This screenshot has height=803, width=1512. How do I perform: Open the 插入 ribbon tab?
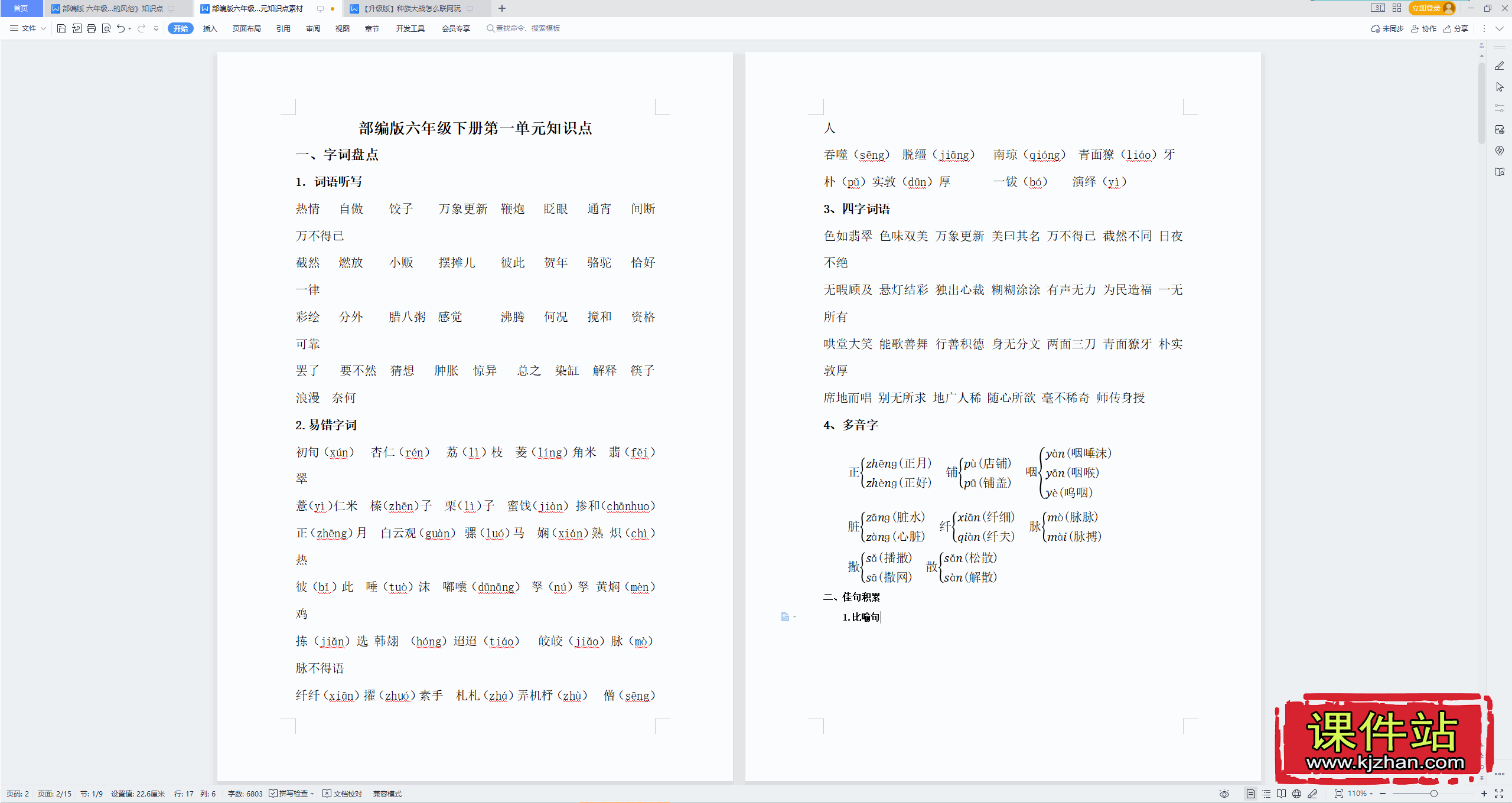(x=210, y=28)
